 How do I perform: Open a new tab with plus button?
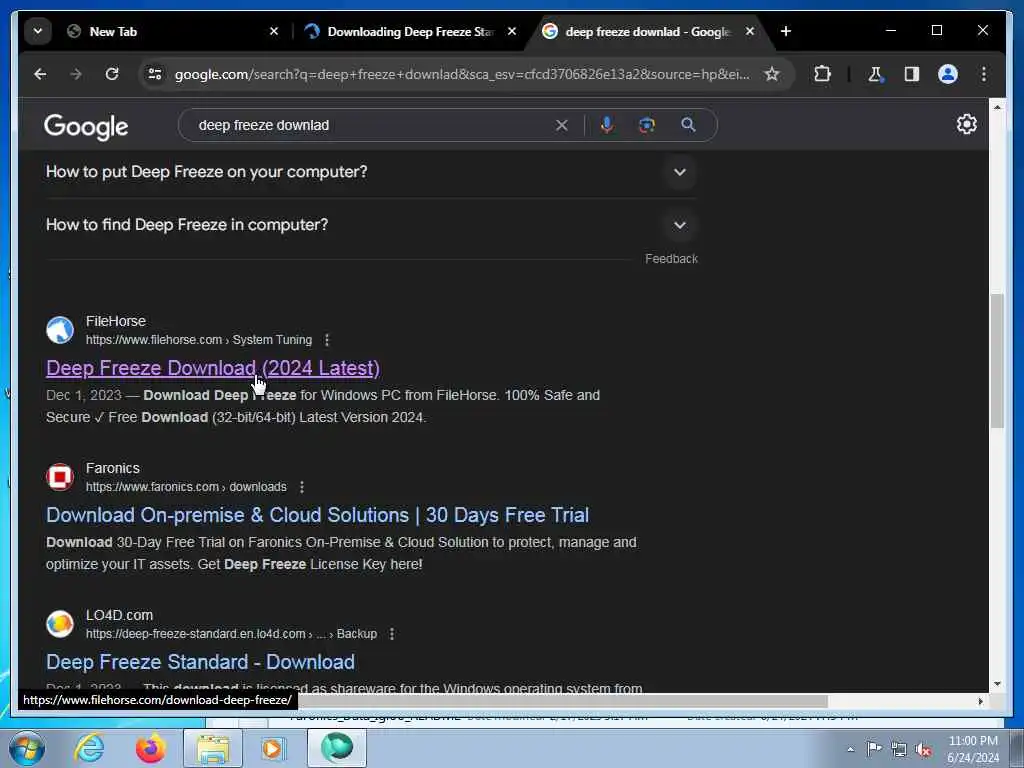786,31
